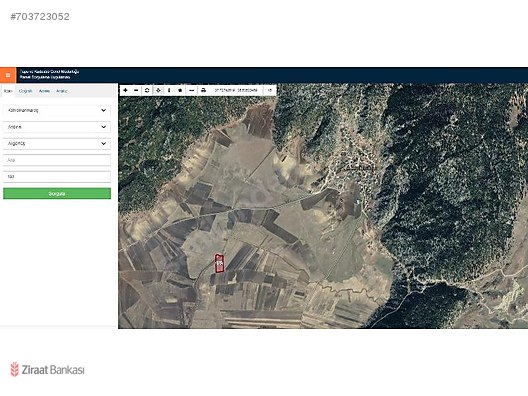Viewport: 528px width, 396px height.
Task: Expand the Andırın district dropdown
Action: (x=57, y=127)
